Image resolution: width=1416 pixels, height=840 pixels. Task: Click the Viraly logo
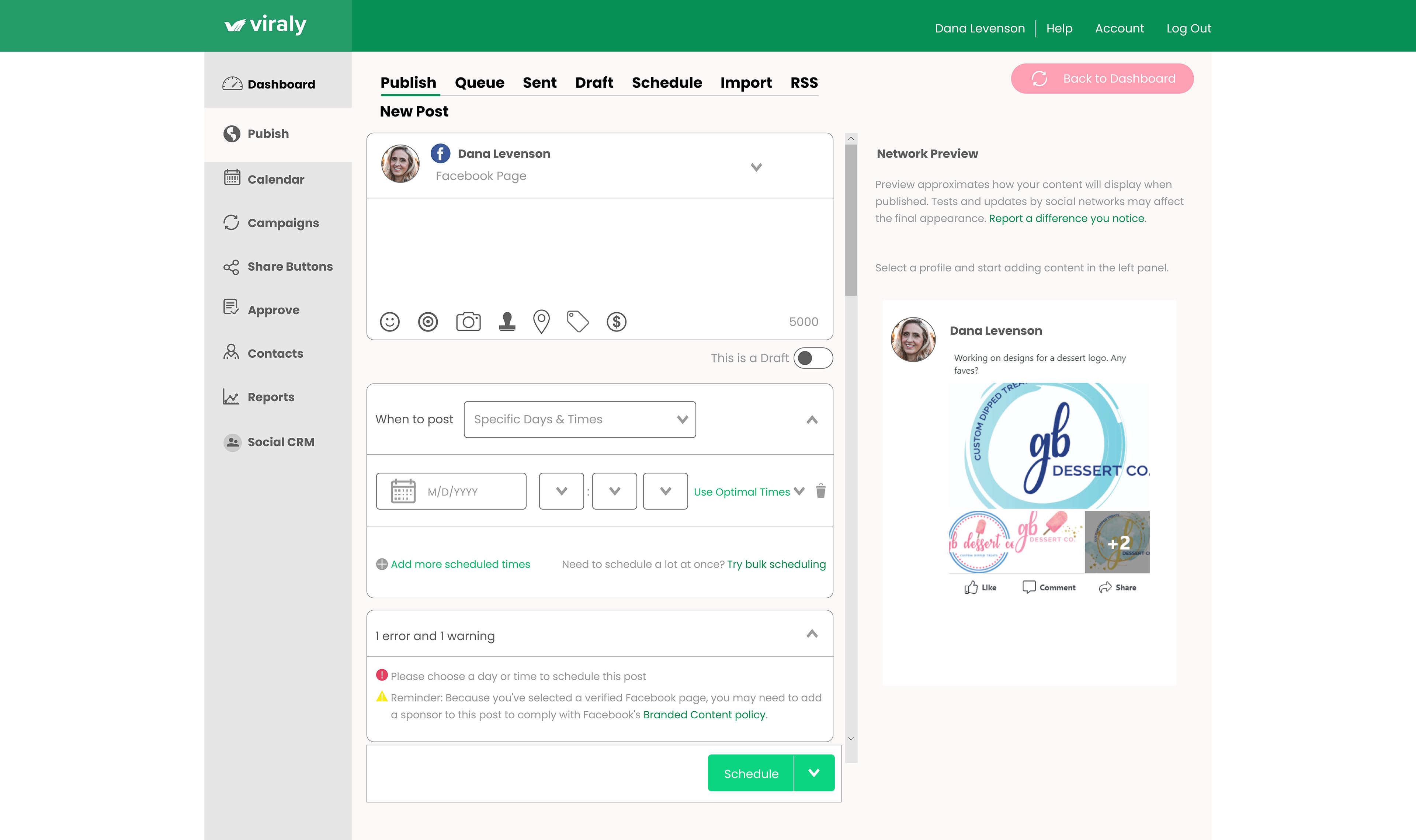point(265,24)
